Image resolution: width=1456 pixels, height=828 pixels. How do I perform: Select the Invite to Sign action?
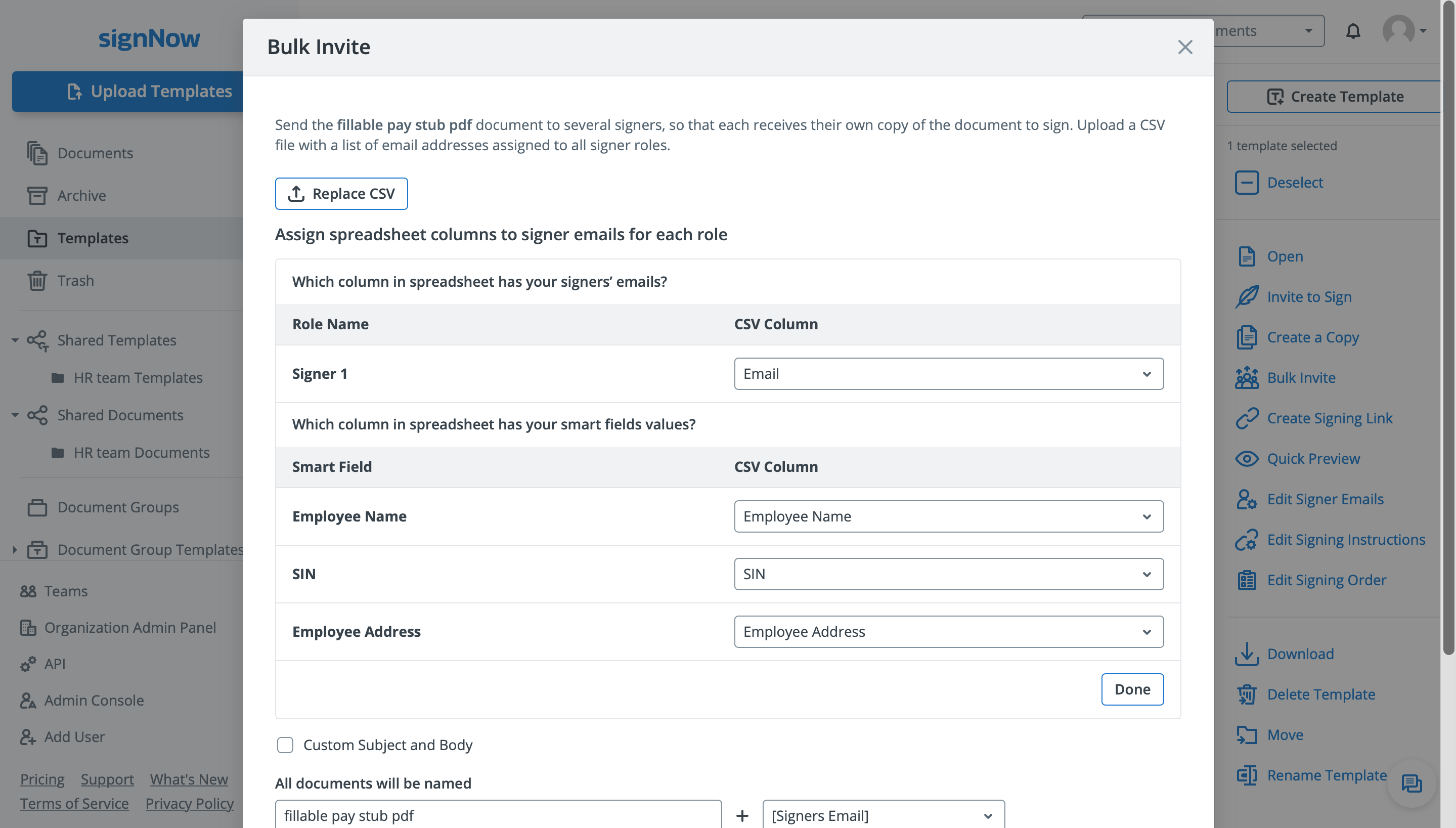(1309, 296)
